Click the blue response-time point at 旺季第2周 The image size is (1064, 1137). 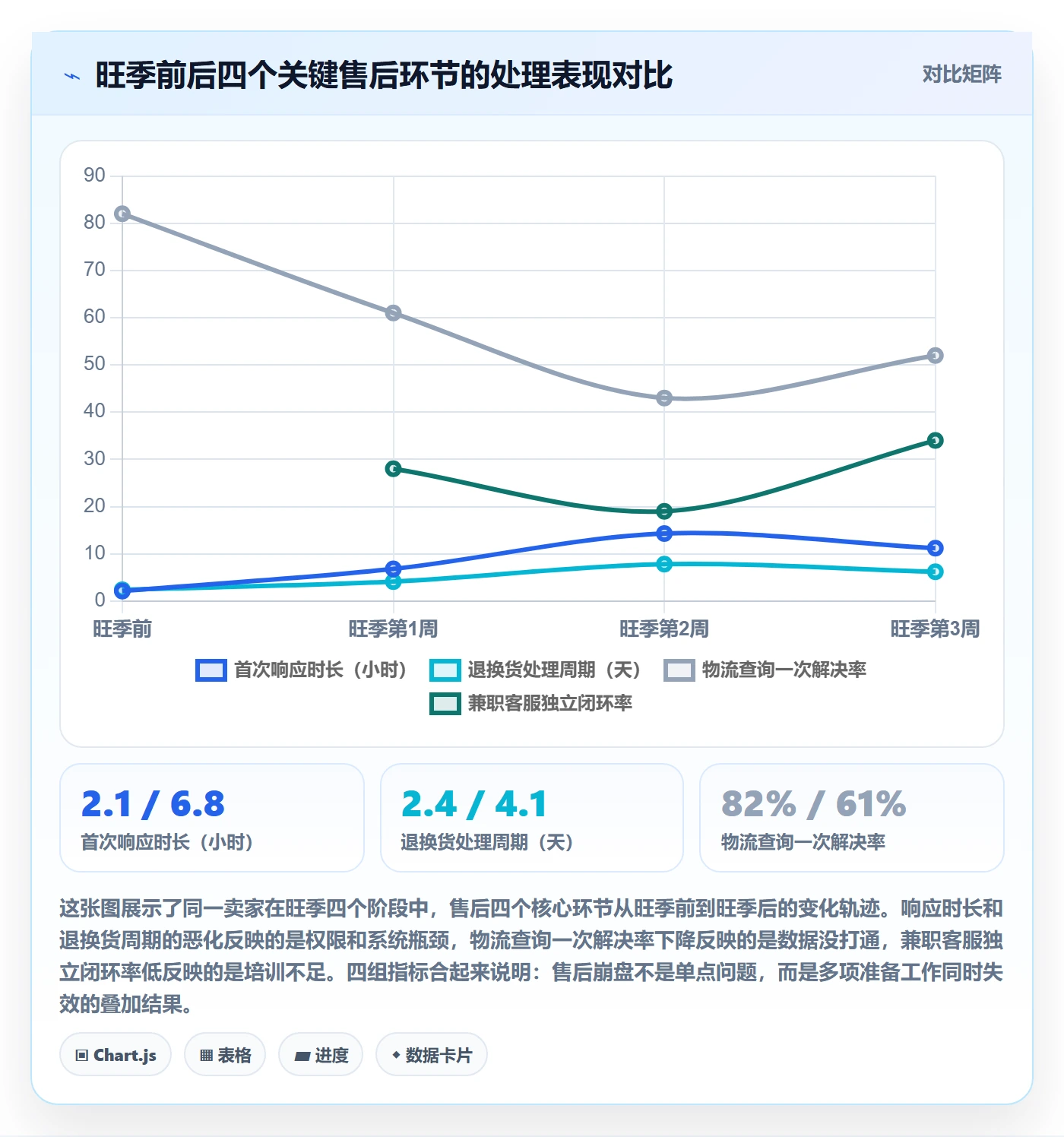(664, 534)
